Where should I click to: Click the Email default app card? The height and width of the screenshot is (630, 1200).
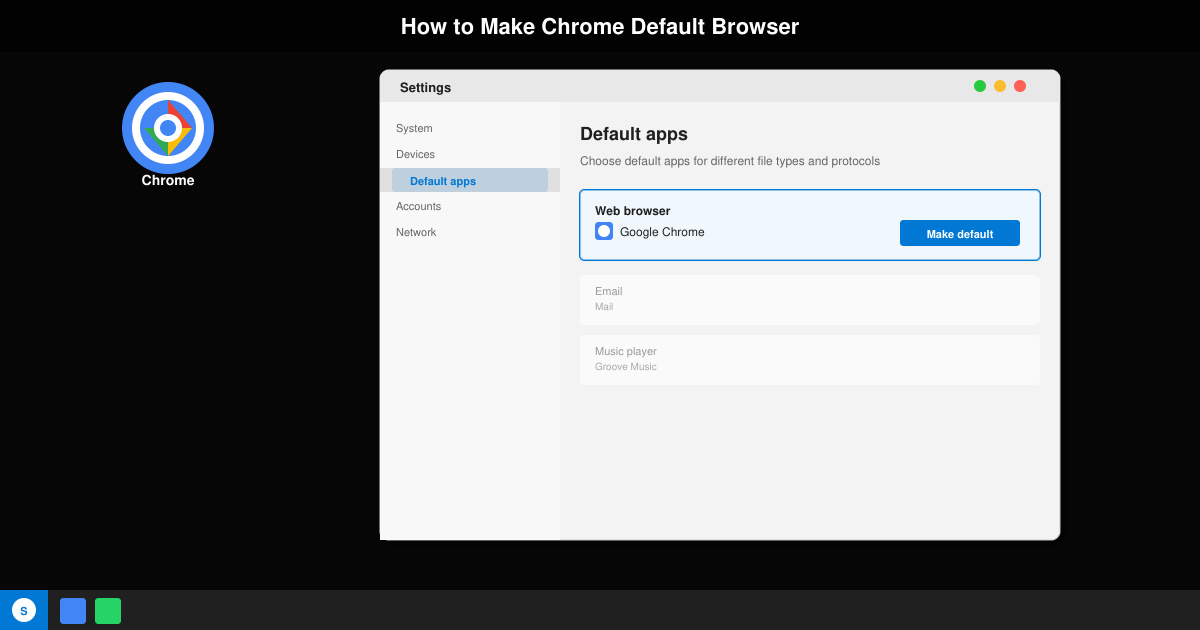click(810, 300)
